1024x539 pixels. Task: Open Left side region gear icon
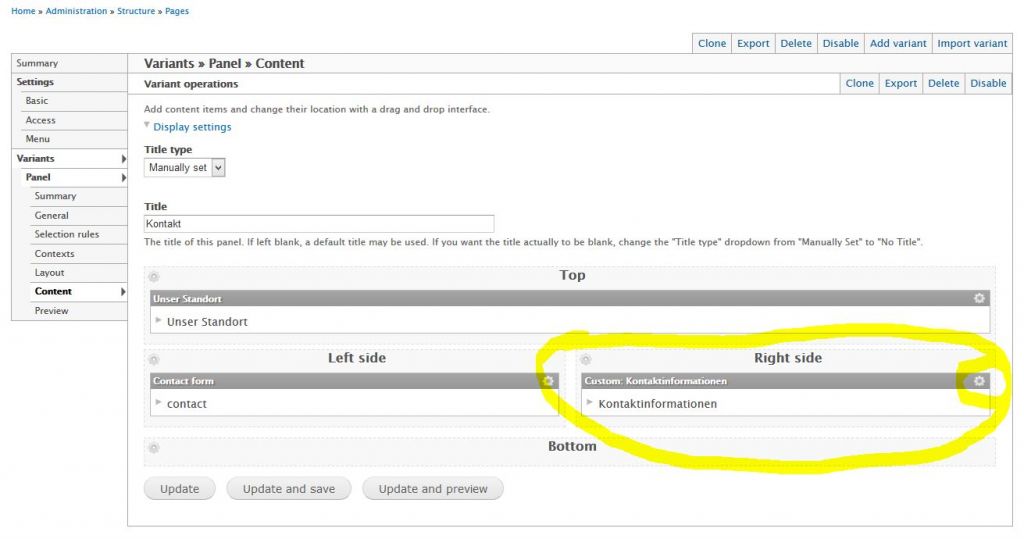pyautogui.click(x=154, y=360)
